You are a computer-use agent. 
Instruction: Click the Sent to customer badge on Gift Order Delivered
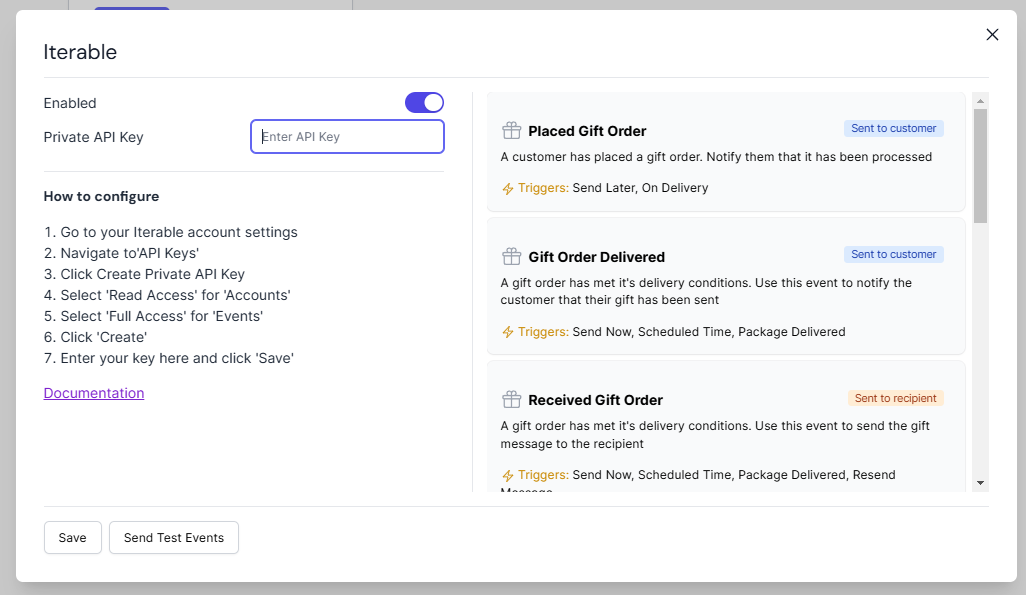tap(893, 254)
